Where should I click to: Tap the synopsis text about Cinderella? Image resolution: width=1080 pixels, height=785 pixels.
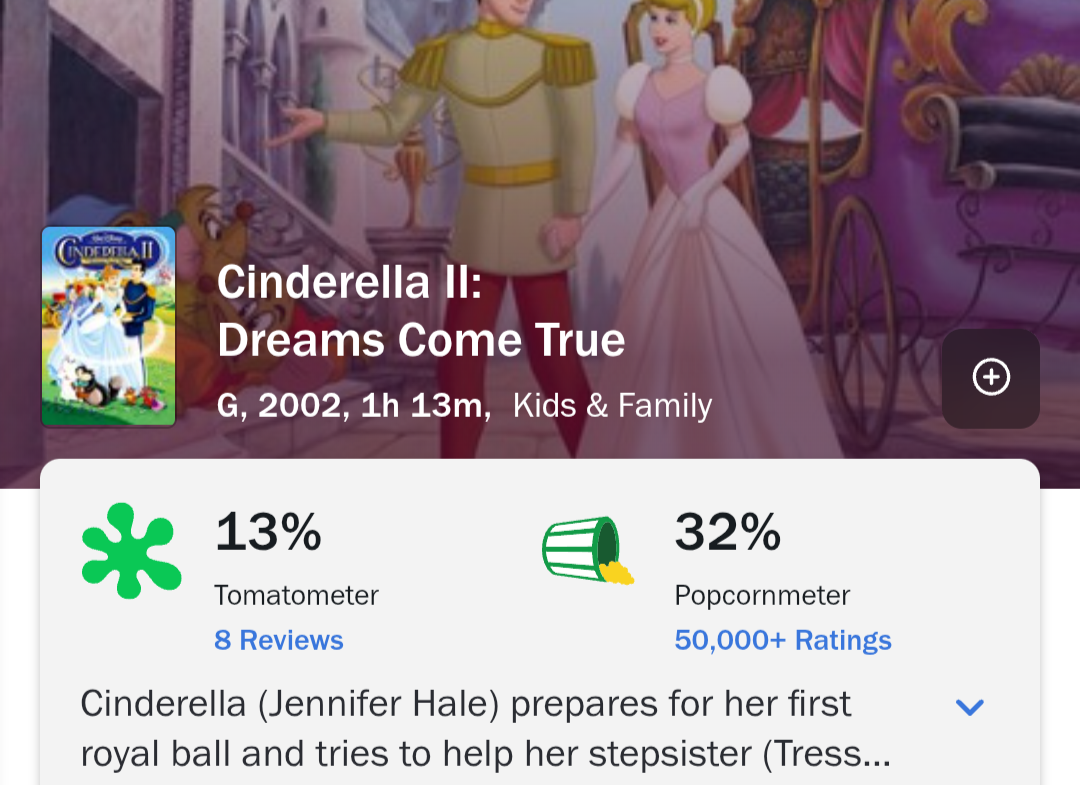point(485,728)
